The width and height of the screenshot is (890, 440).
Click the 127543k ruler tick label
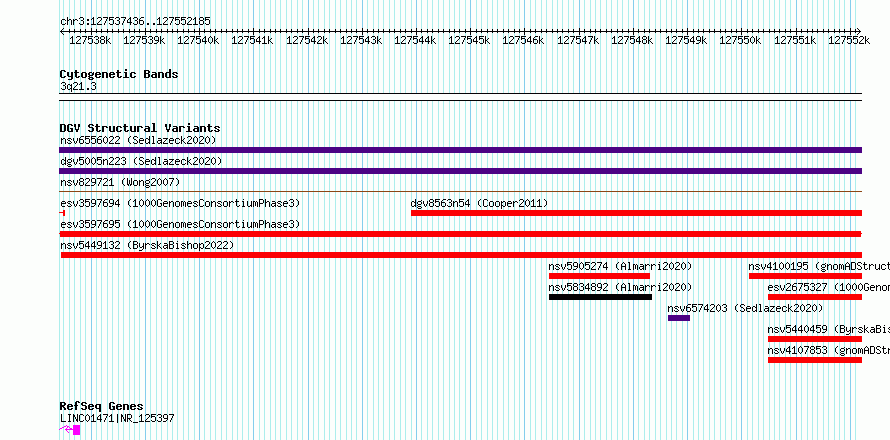(x=361, y=40)
